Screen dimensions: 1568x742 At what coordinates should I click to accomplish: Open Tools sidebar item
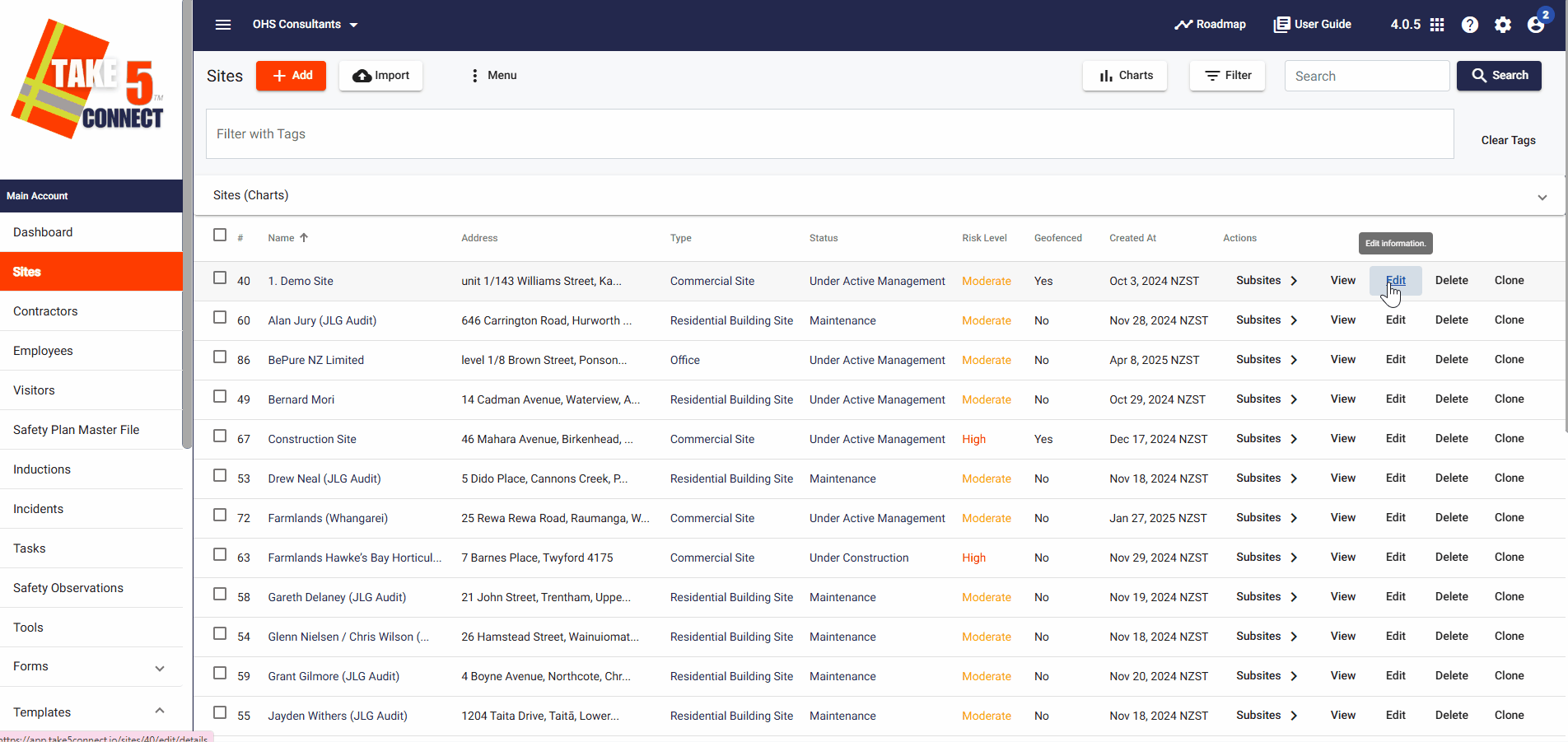(91, 628)
